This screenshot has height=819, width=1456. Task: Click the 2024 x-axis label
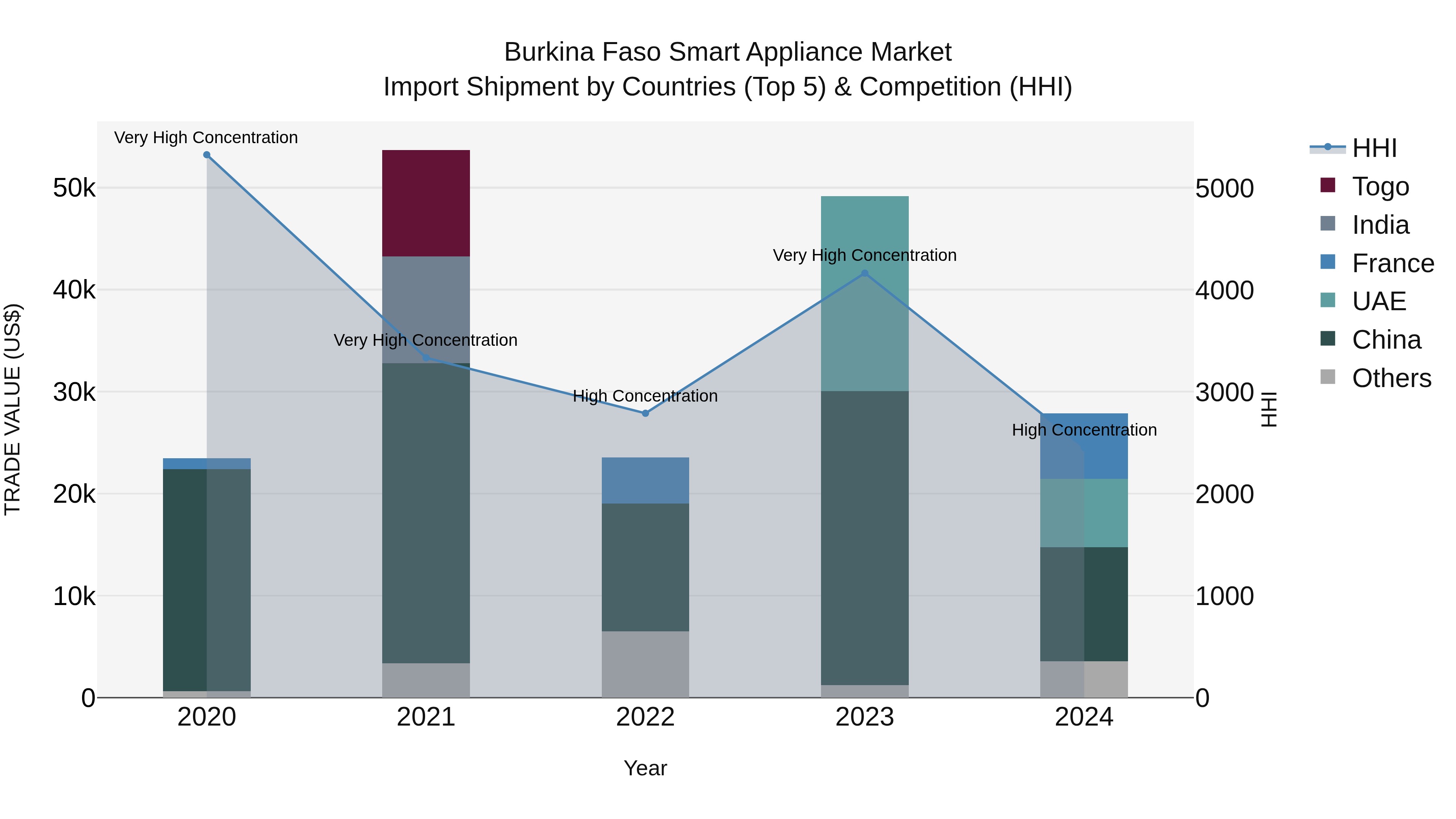coord(1084,717)
